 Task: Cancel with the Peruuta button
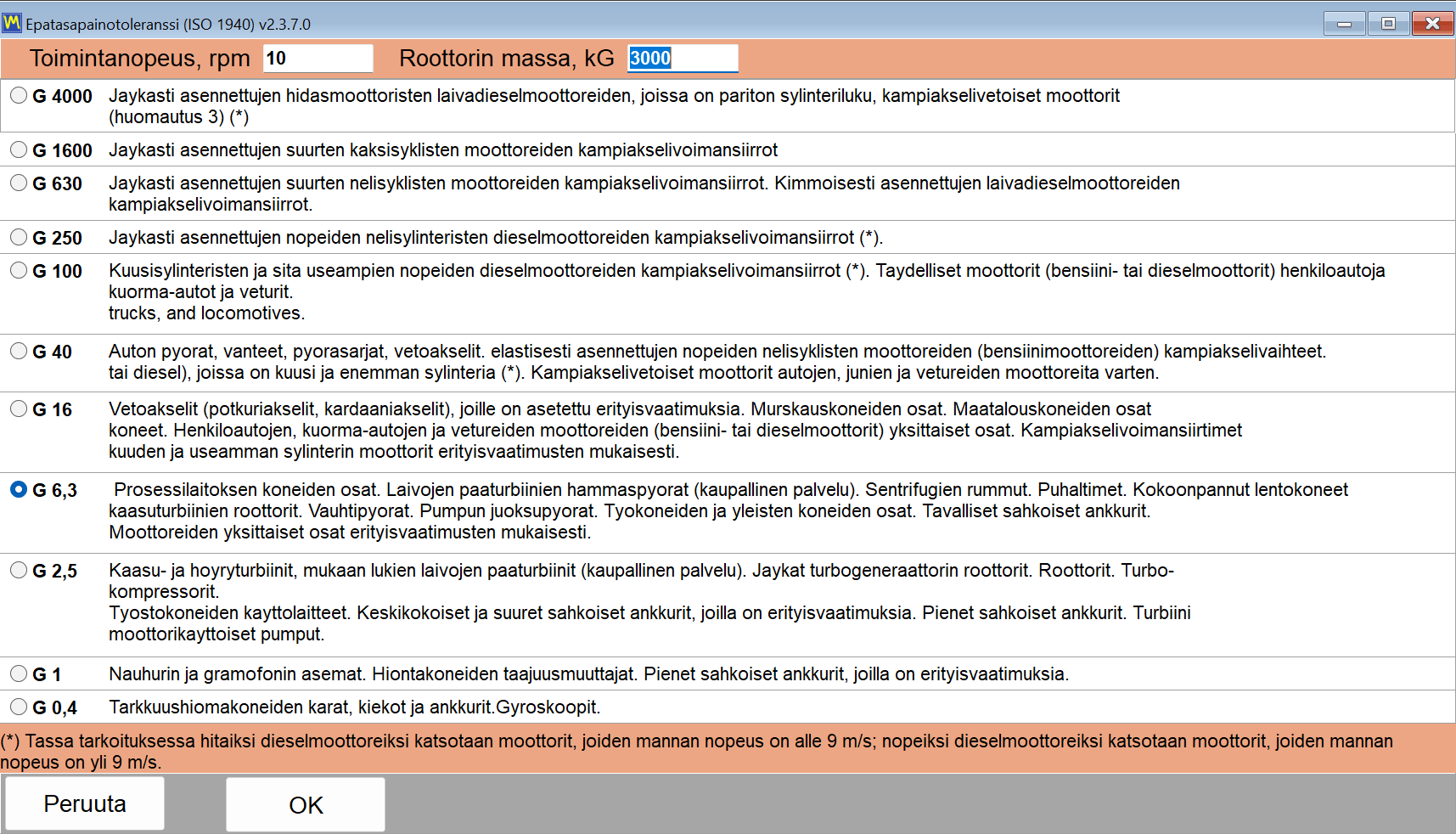tap(85, 804)
